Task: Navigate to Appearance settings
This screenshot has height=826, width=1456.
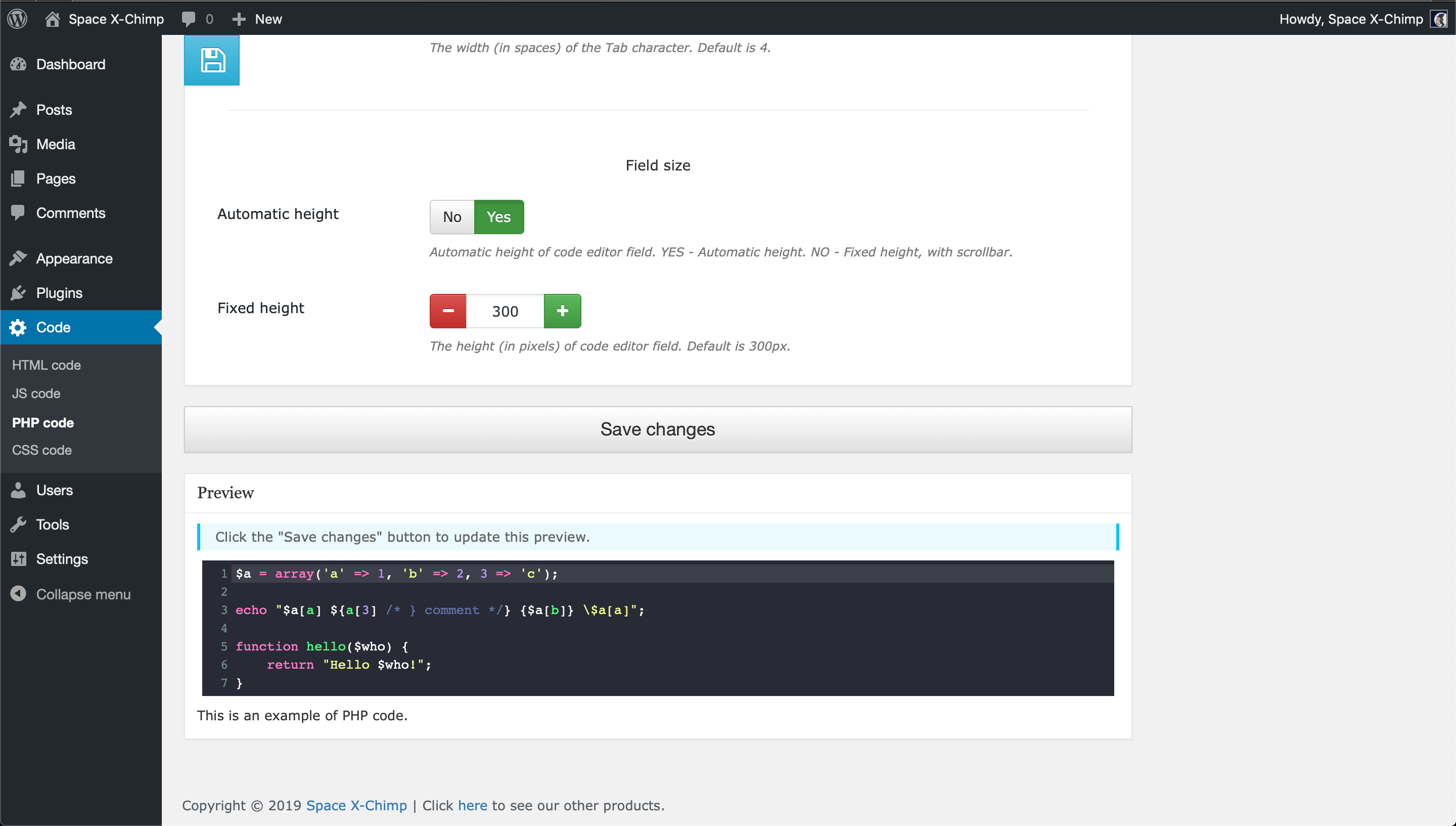Action: (75, 258)
